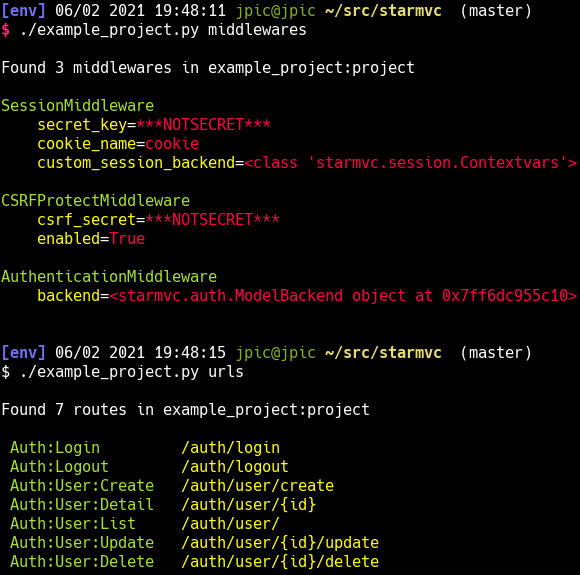Click the csrf_secret NOTSECRET value

tap(212, 220)
